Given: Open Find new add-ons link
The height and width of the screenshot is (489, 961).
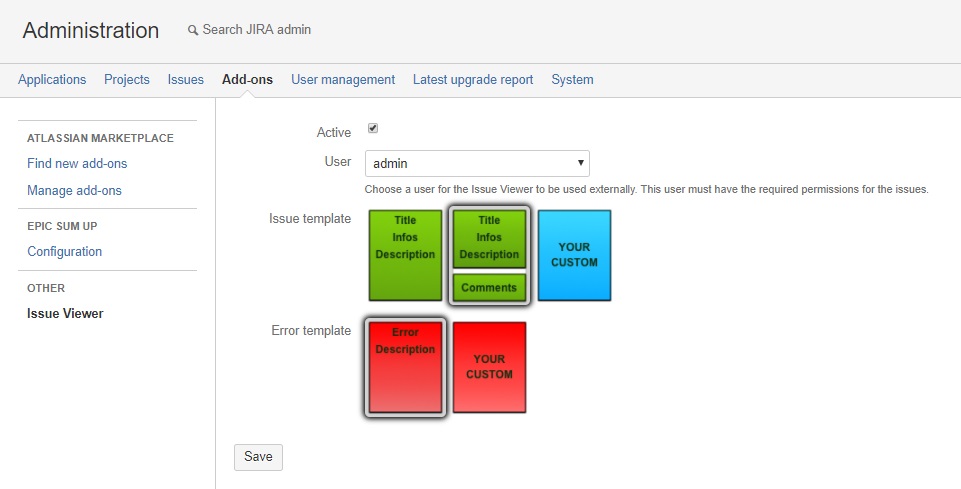Looking at the screenshot, I should [77, 163].
